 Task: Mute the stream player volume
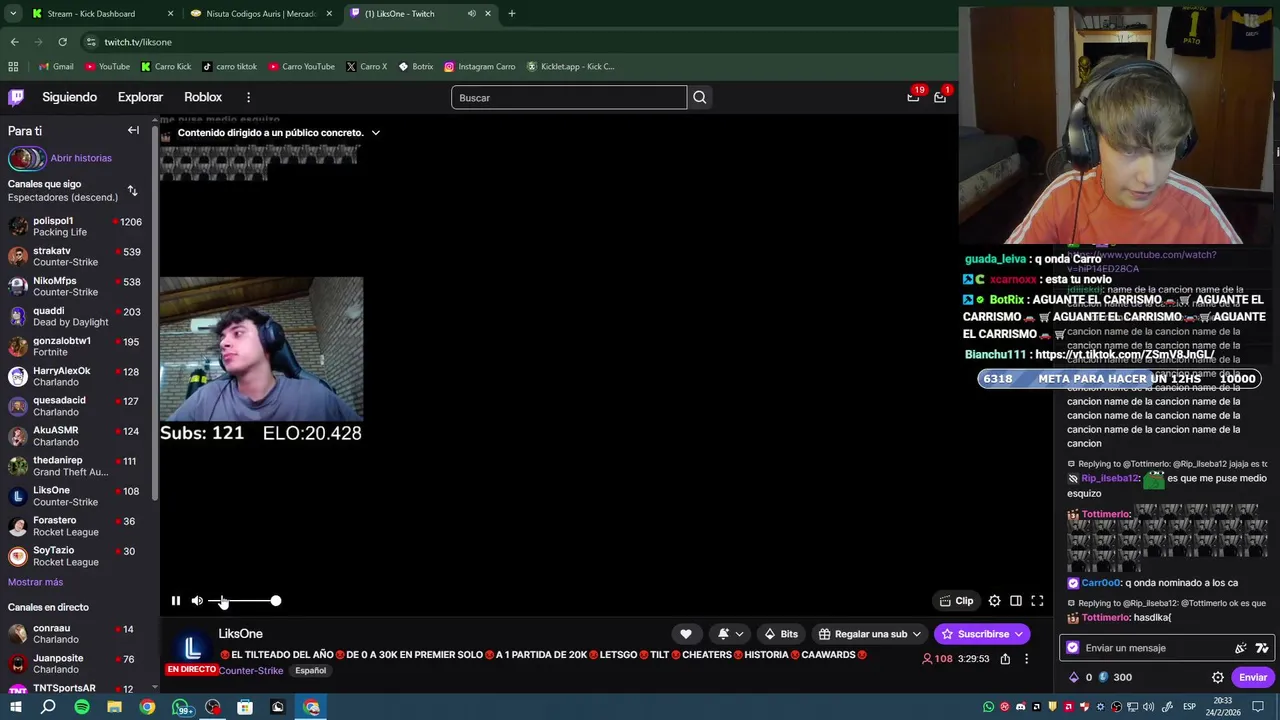pyautogui.click(x=197, y=601)
